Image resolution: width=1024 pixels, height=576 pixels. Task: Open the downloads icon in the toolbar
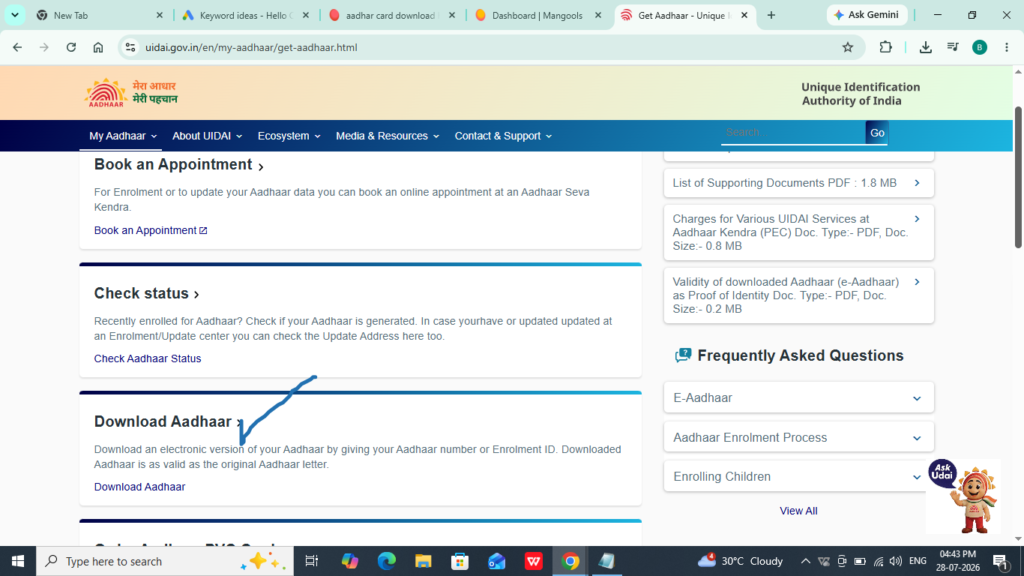tap(925, 47)
